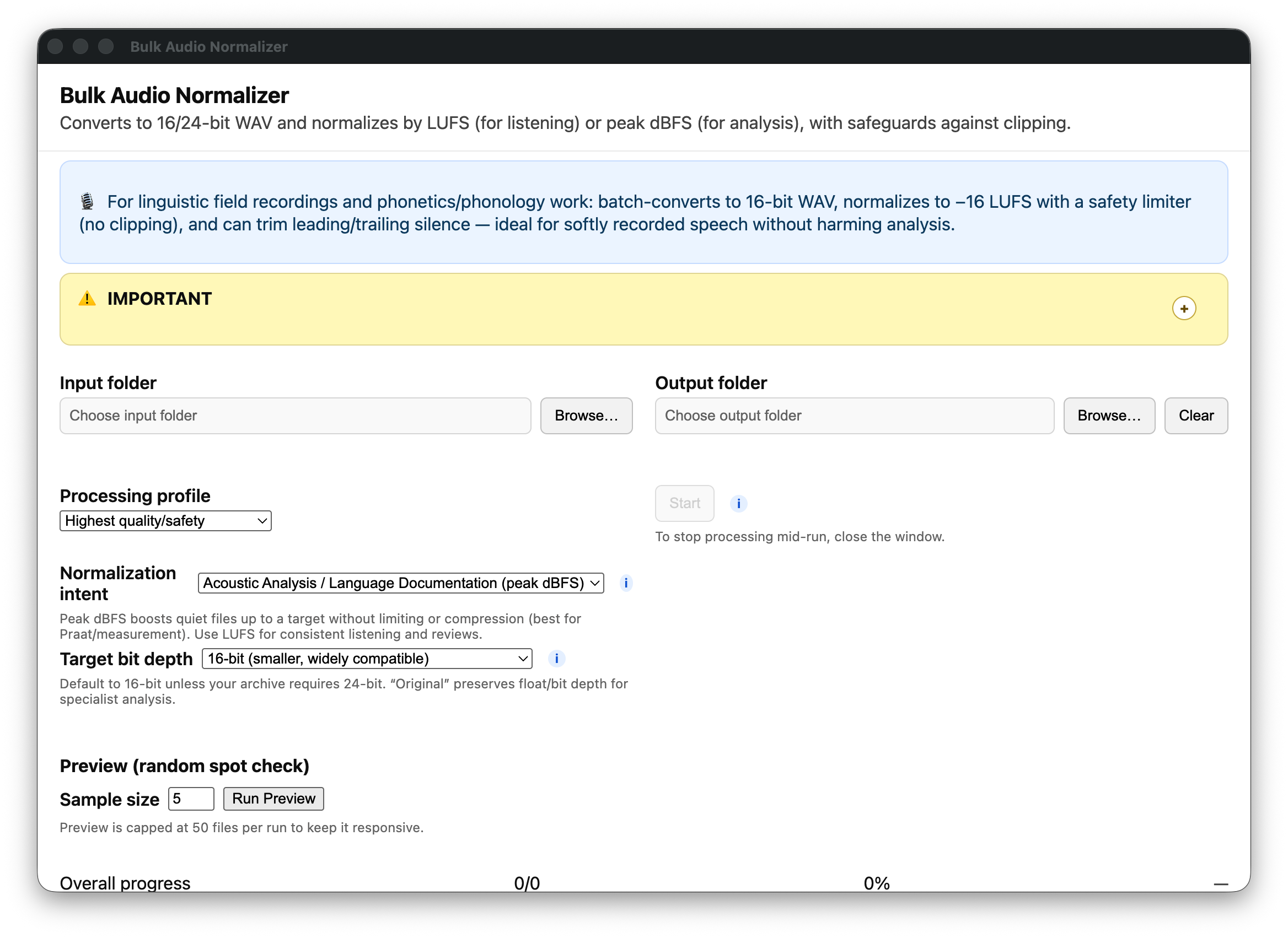Click the Start processing button
Image resolution: width=1288 pixels, height=938 pixels.
coord(684,503)
